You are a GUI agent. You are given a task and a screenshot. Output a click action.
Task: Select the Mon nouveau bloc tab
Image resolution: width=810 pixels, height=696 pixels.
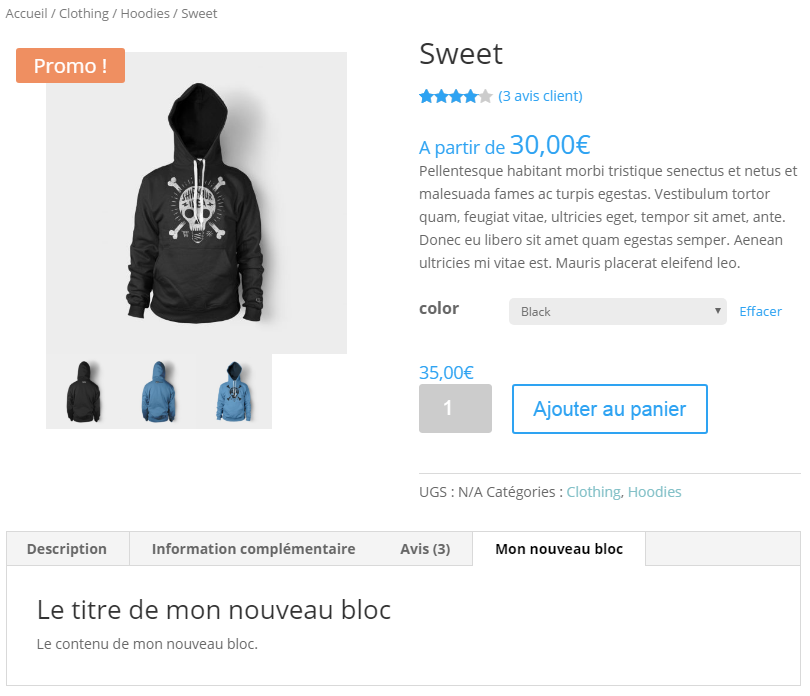click(559, 548)
